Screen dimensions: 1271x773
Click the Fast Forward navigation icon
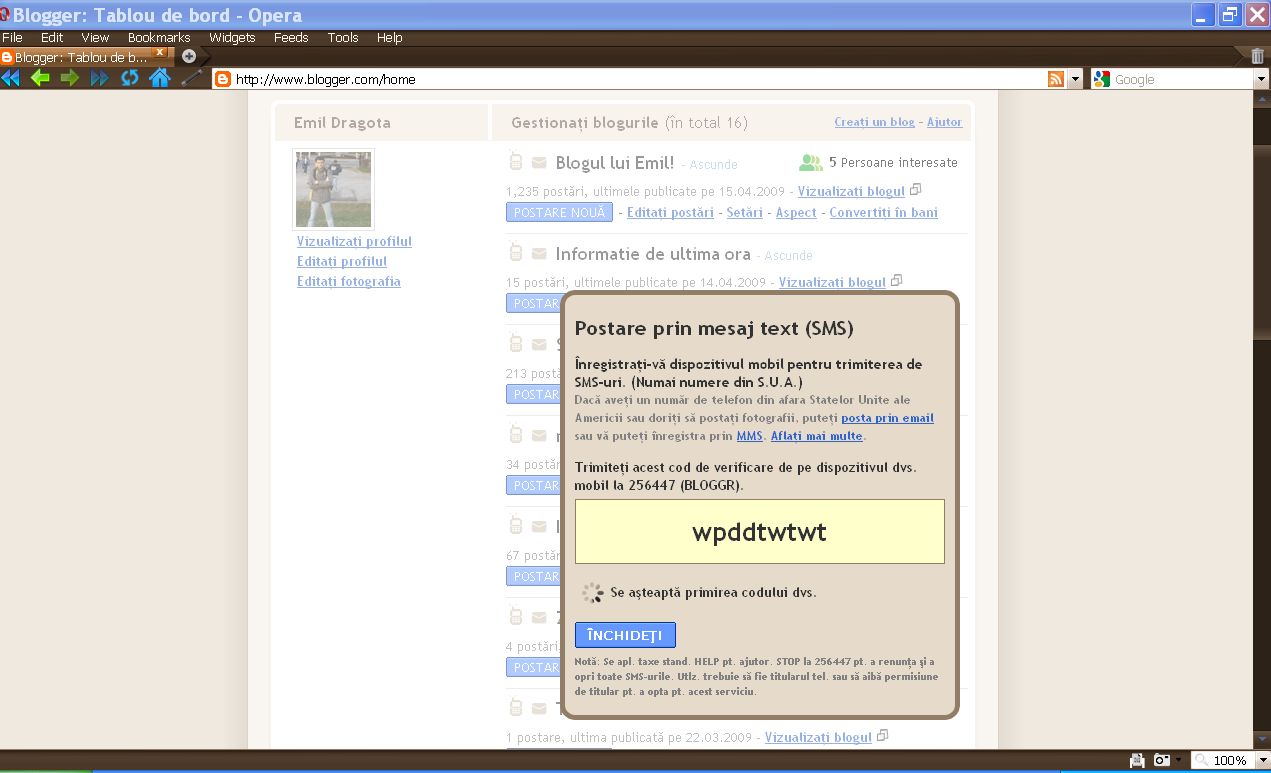[99, 78]
